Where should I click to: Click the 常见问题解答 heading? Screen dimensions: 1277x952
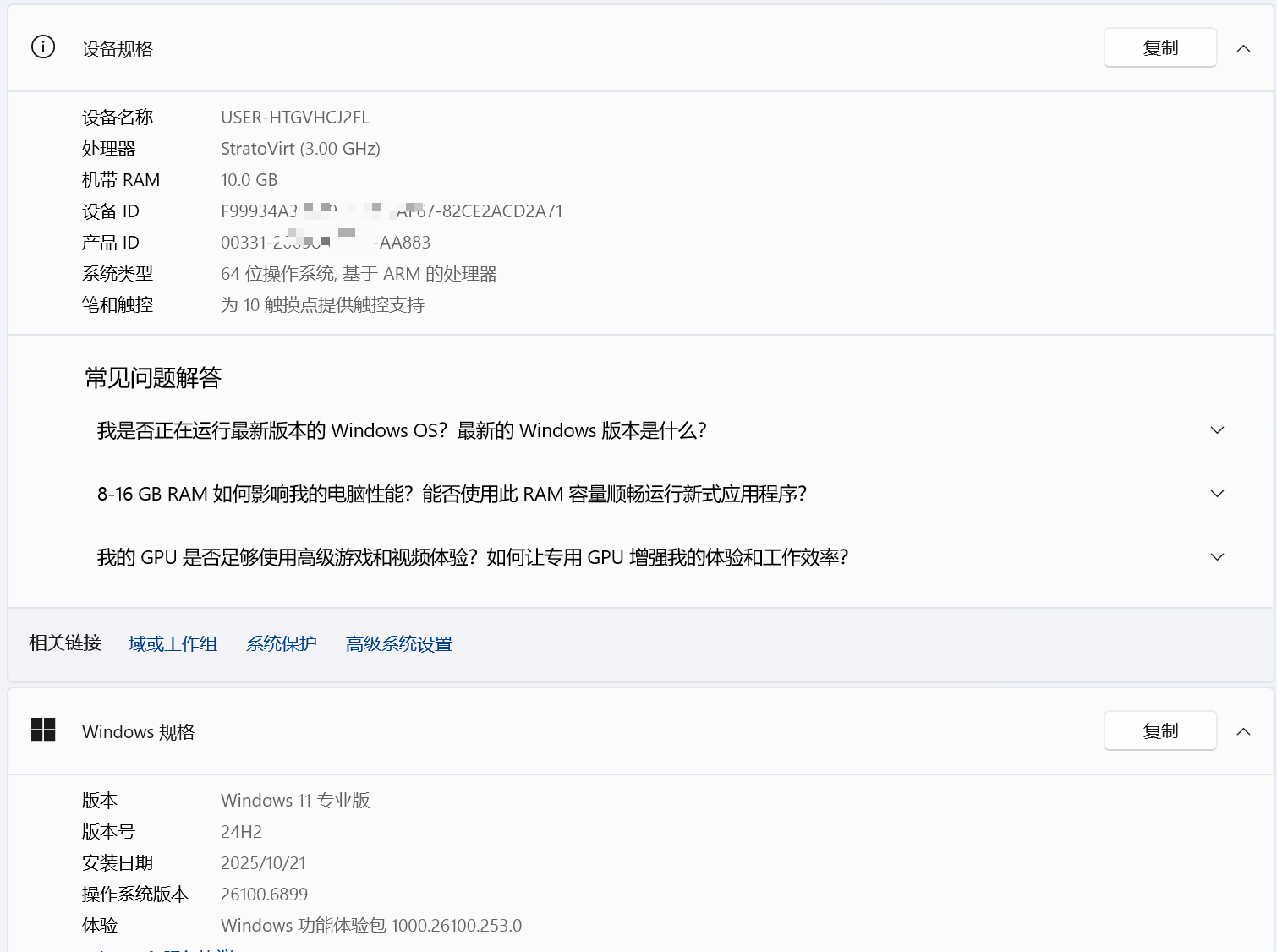pos(153,378)
